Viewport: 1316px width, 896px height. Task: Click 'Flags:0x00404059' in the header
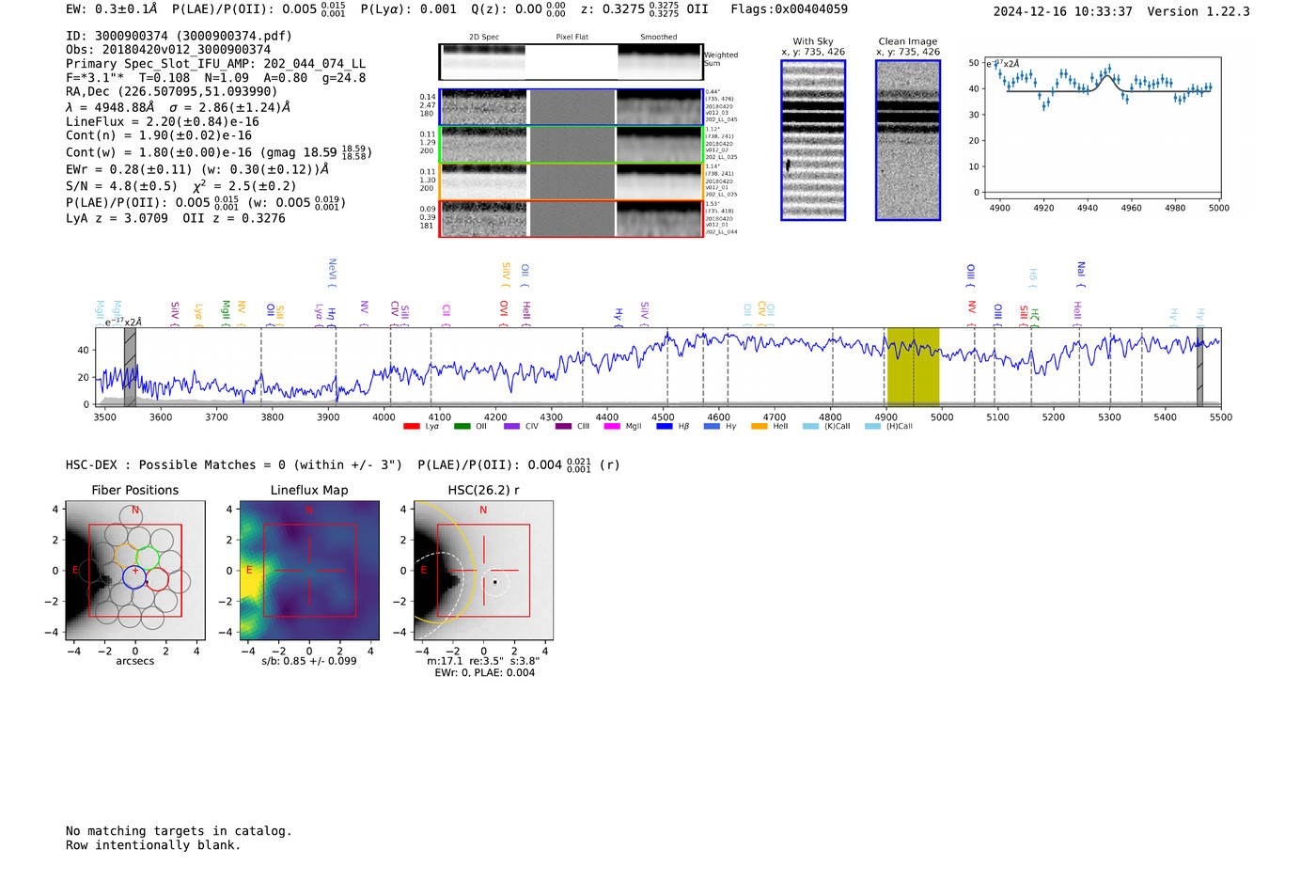(x=789, y=9)
